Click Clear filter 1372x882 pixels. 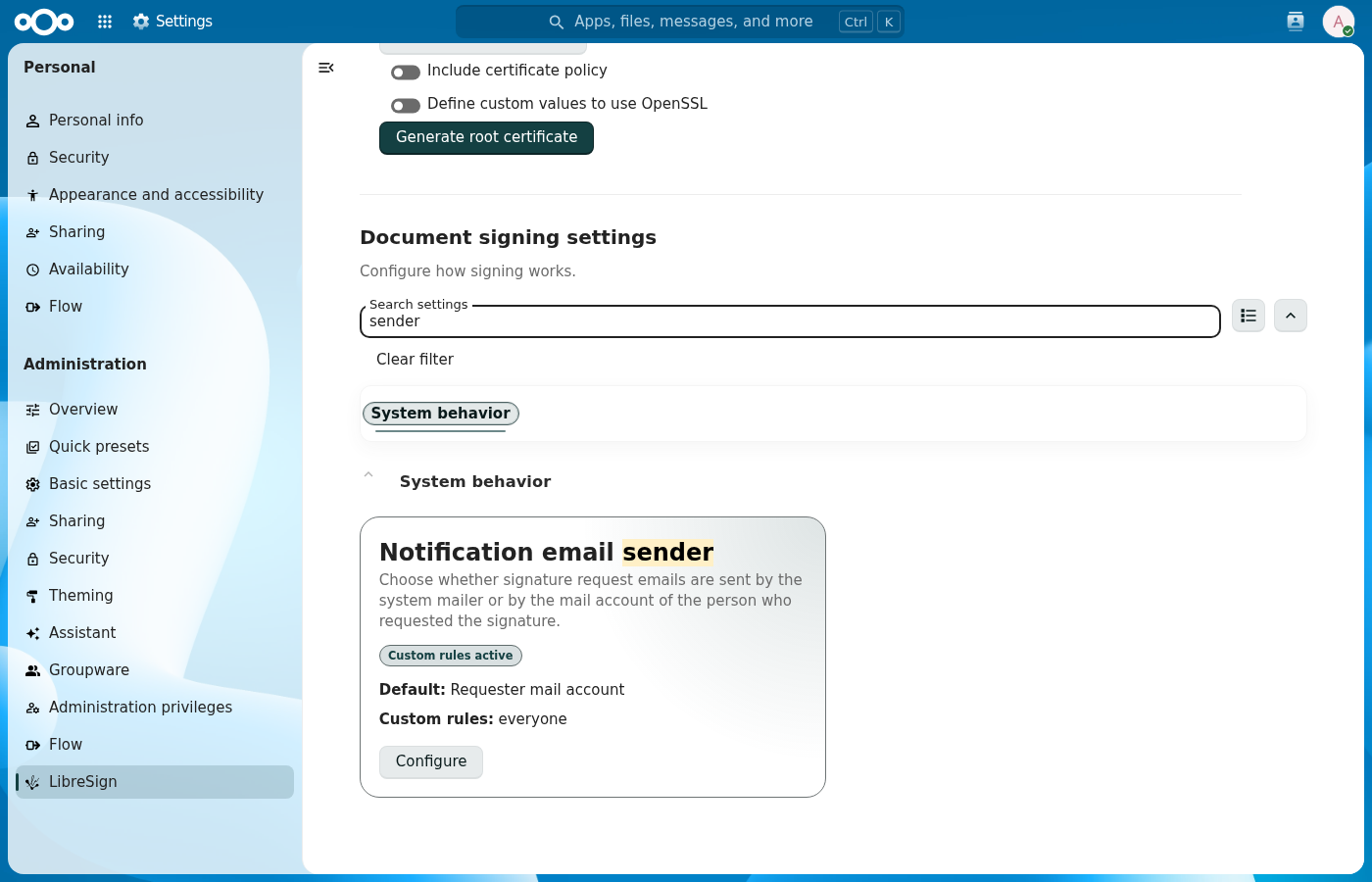[x=416, y=360]
